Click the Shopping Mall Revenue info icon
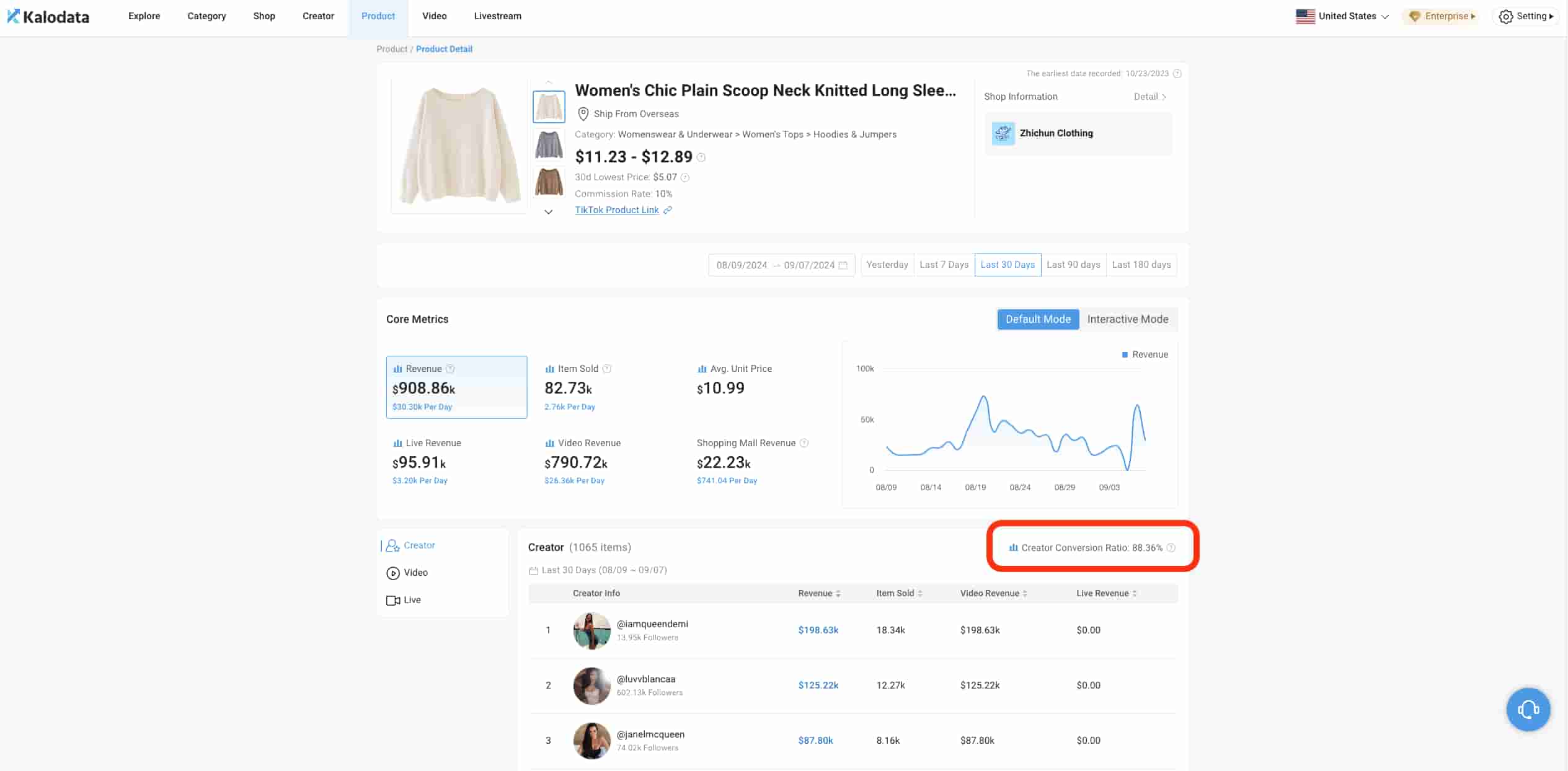The image size is (1568, 771). tap(804, 443)
